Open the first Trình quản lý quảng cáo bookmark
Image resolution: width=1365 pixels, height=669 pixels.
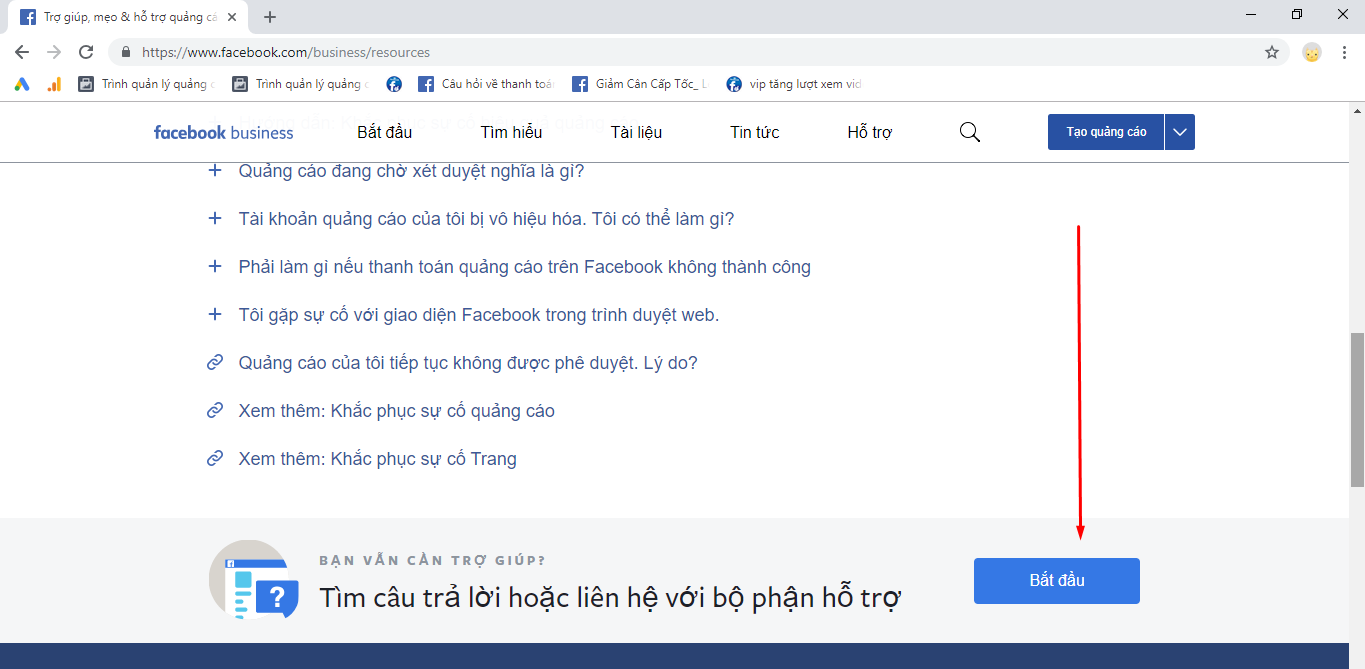(x=146, y=84)
